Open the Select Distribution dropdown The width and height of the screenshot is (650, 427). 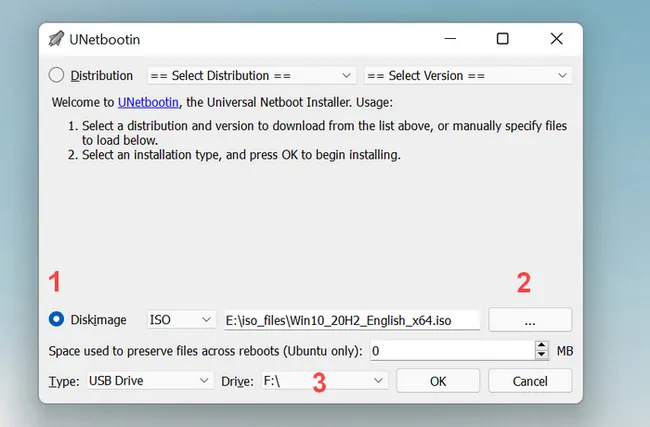click(x=251, y=75)
